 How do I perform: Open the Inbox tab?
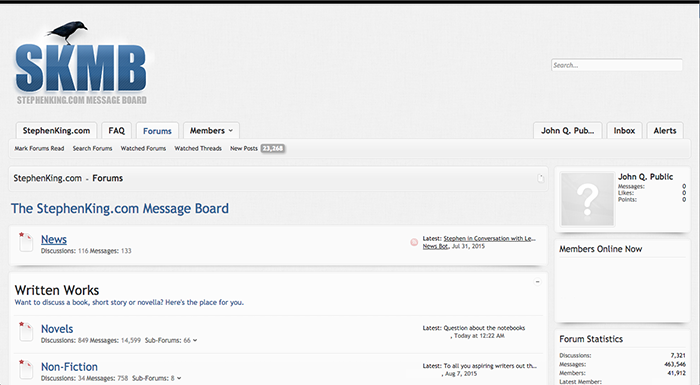(x=624, y=130)
